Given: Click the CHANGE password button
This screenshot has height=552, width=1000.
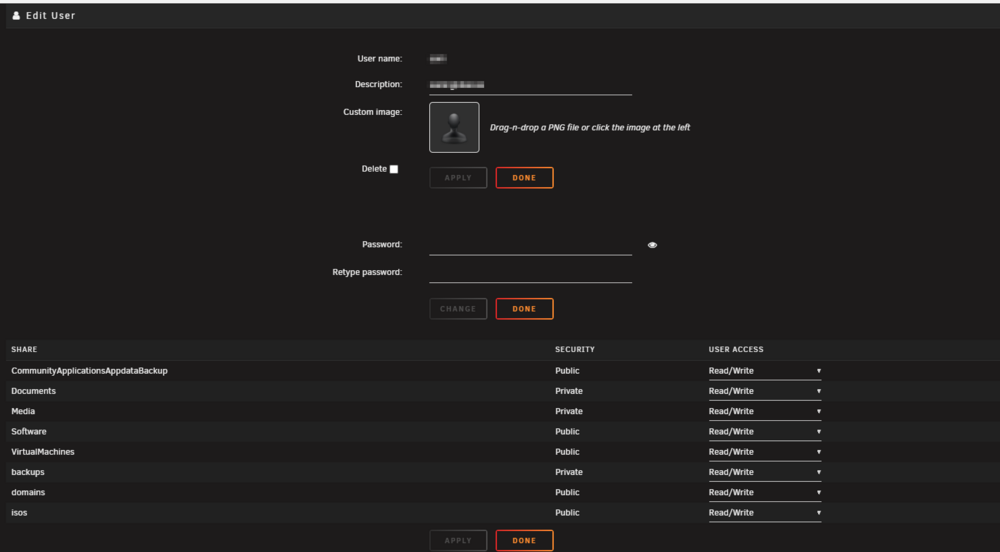Looking at the screenshot, I should [458, 309].
